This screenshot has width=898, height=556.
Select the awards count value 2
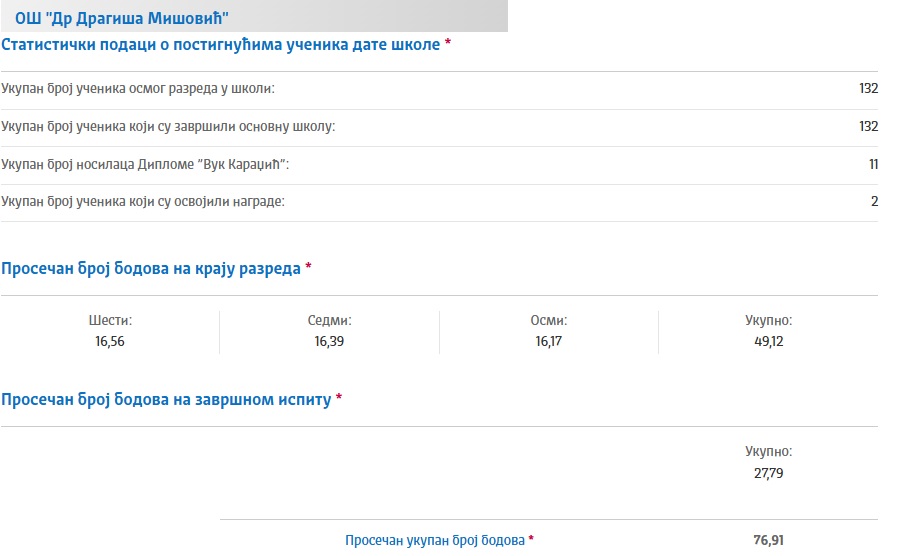(875, 201)
